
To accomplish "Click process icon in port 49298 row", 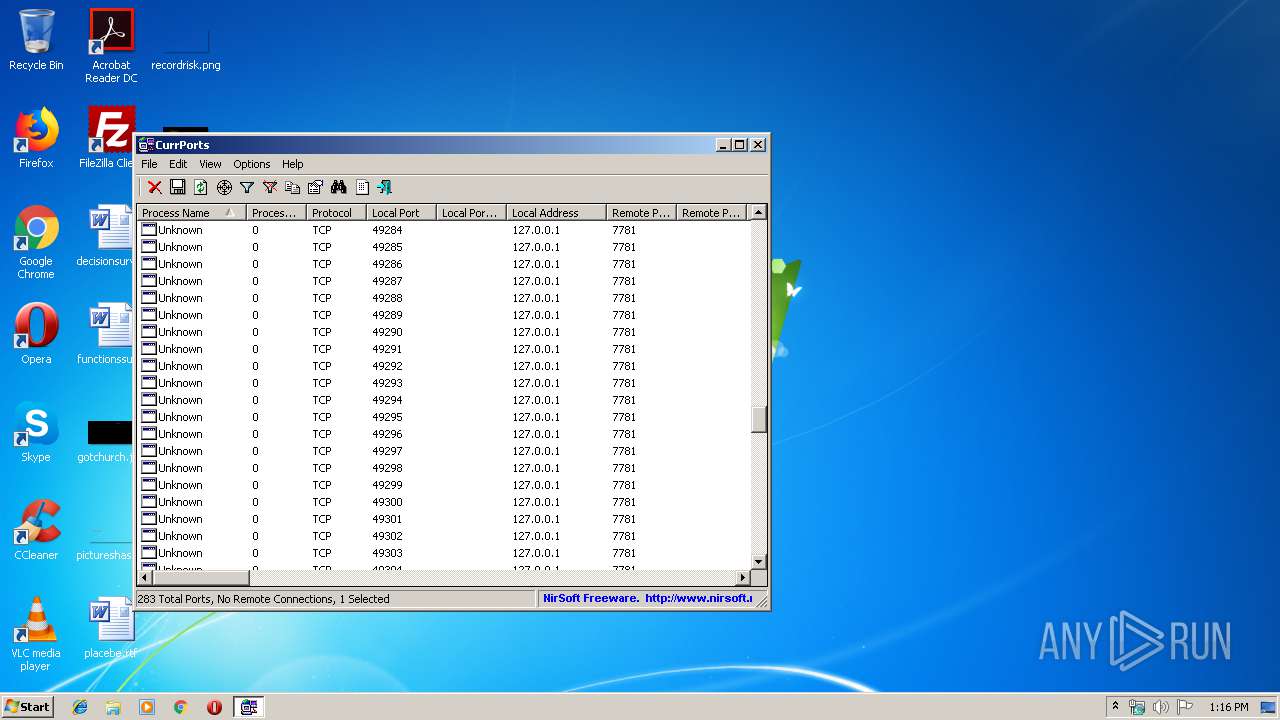I will point(149,468).
